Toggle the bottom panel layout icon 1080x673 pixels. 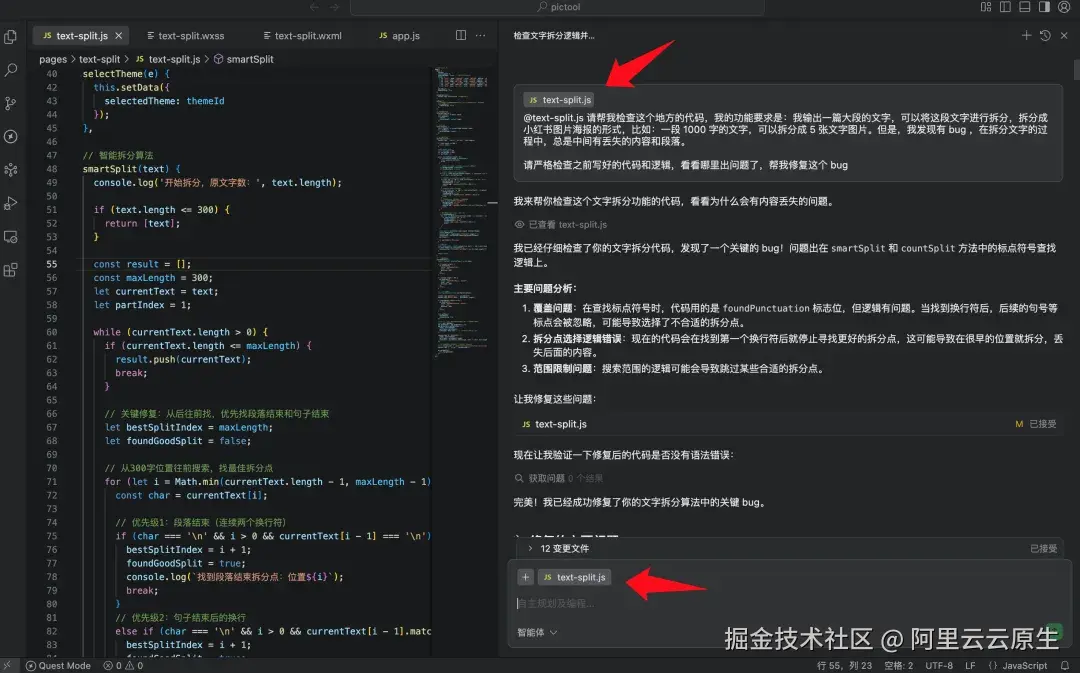[1025, 7]
